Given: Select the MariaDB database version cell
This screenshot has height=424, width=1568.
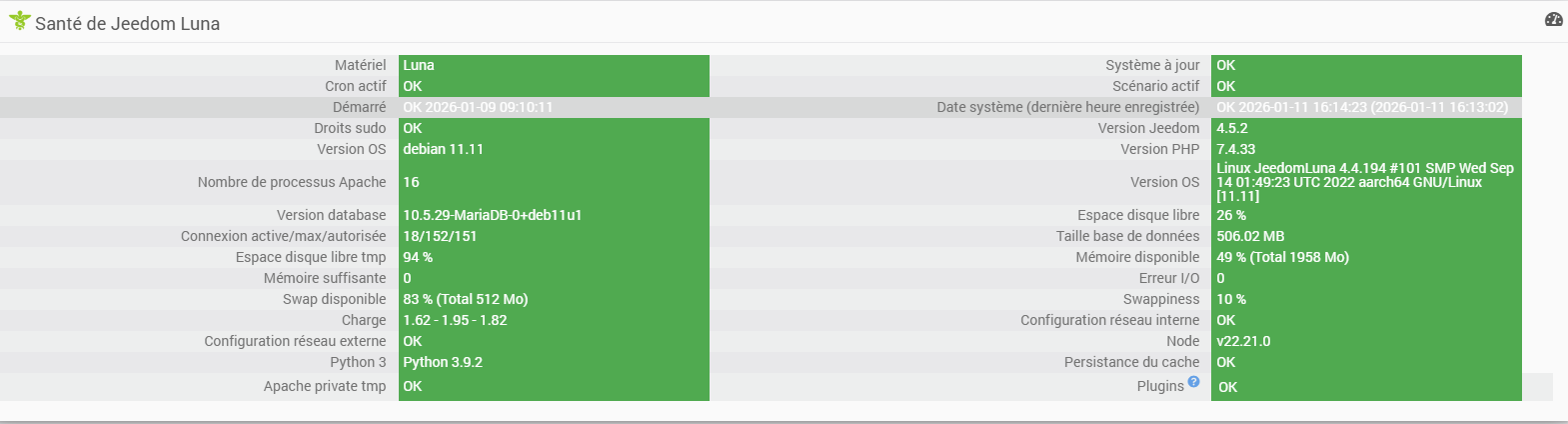Looking at the screenshot, I should pyautogui.click(x=553, y=215).
